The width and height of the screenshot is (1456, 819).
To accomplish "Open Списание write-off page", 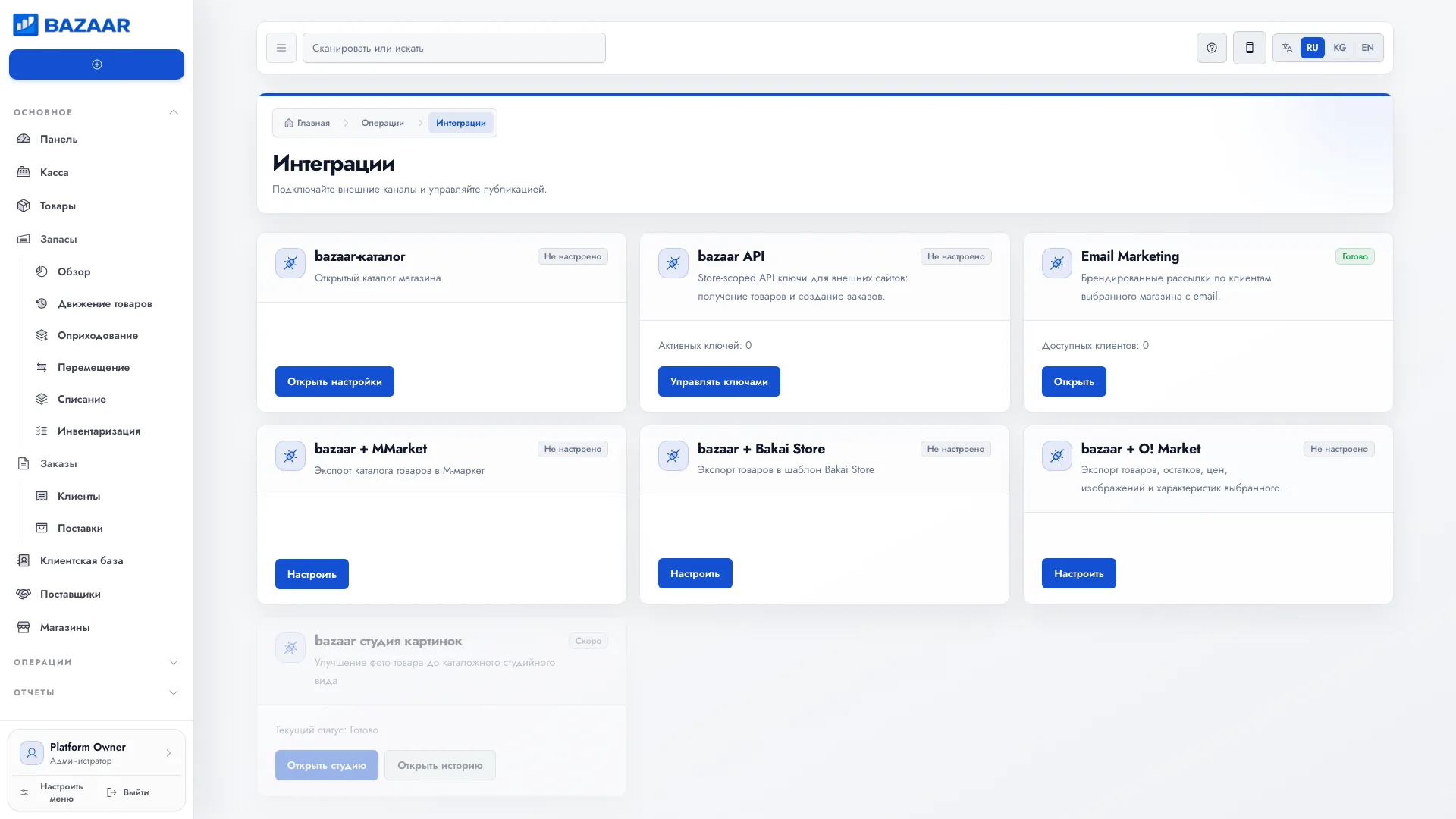I will coord(105,399).
